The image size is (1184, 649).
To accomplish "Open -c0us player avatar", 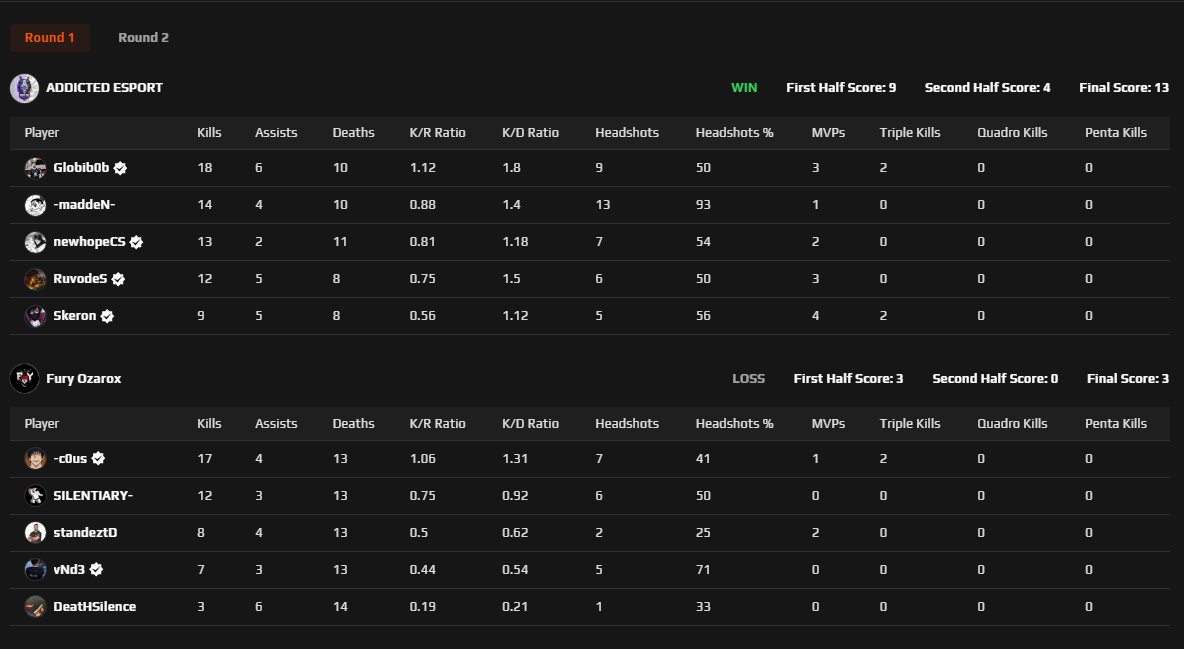I will 35,459.
